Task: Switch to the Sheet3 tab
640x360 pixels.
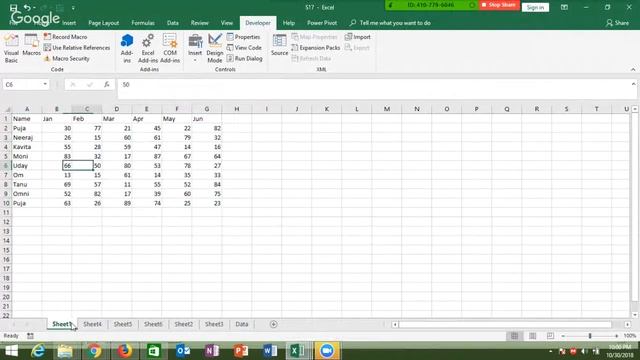Action: (214, 324)
